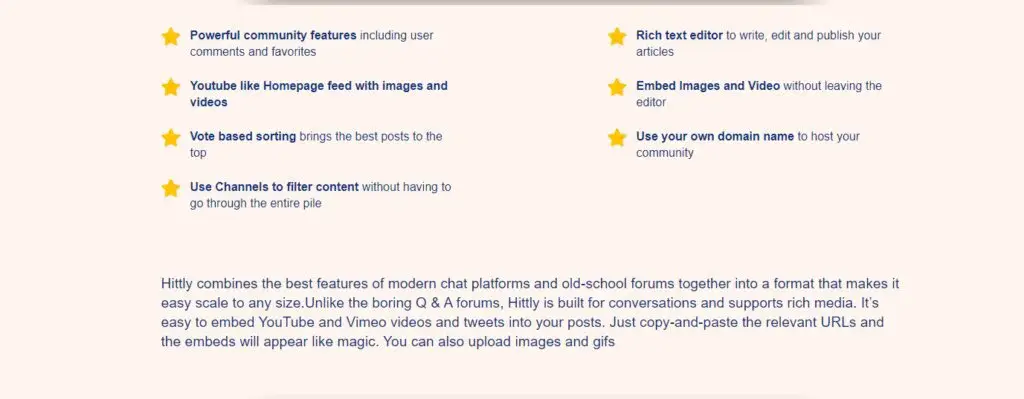
Task: Click the star next to Rich text editor
Action: coord(617,37)
